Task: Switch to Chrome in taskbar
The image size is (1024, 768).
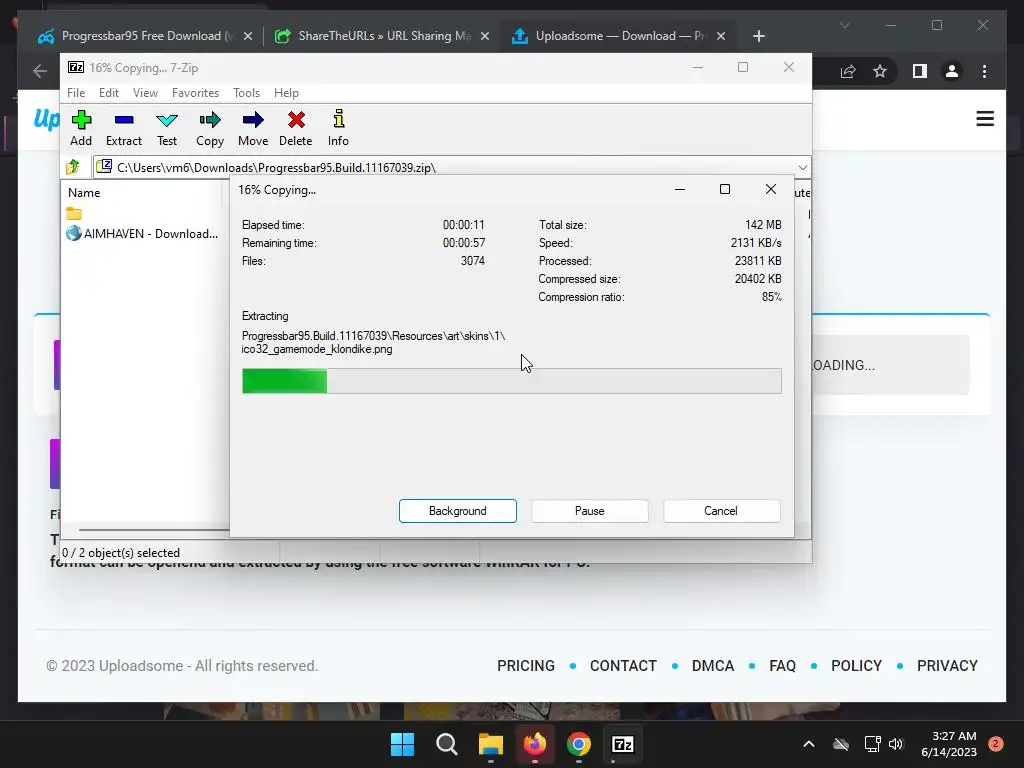Action: pyautogui.click(x=579, y=744)
